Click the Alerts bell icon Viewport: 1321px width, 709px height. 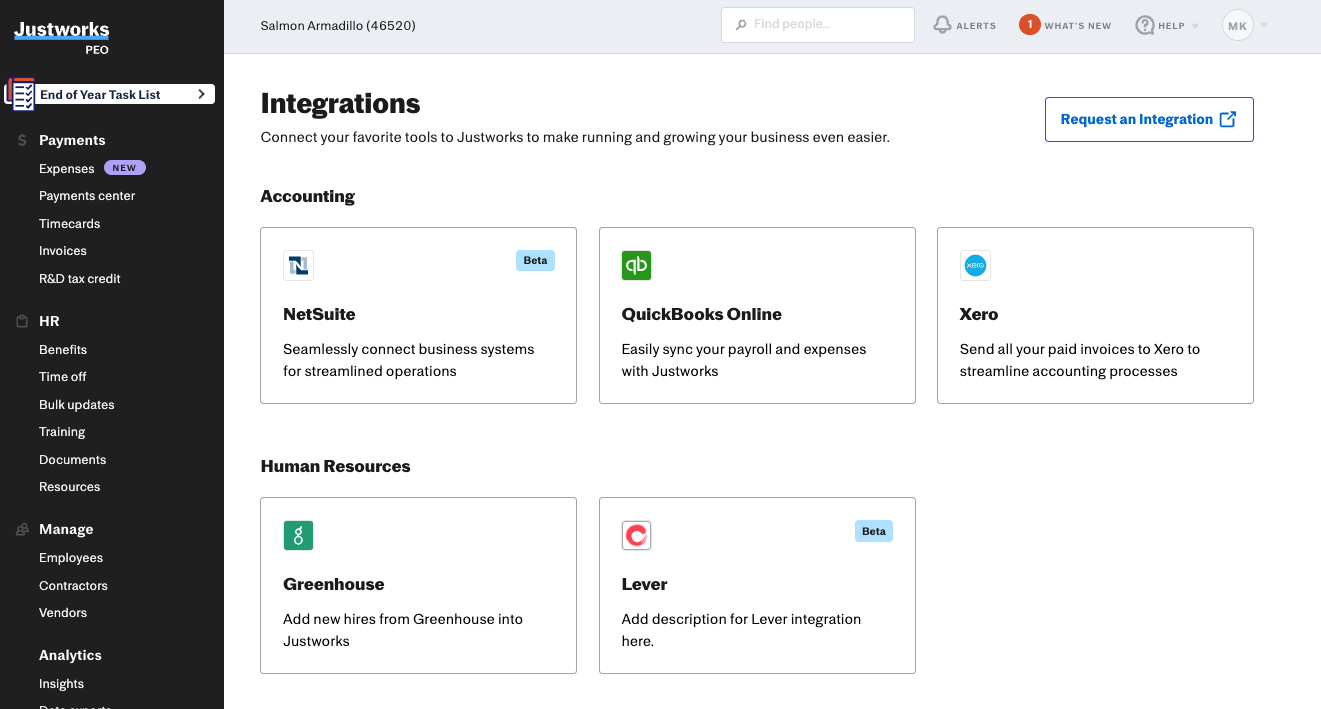click(x=942, y=25)
